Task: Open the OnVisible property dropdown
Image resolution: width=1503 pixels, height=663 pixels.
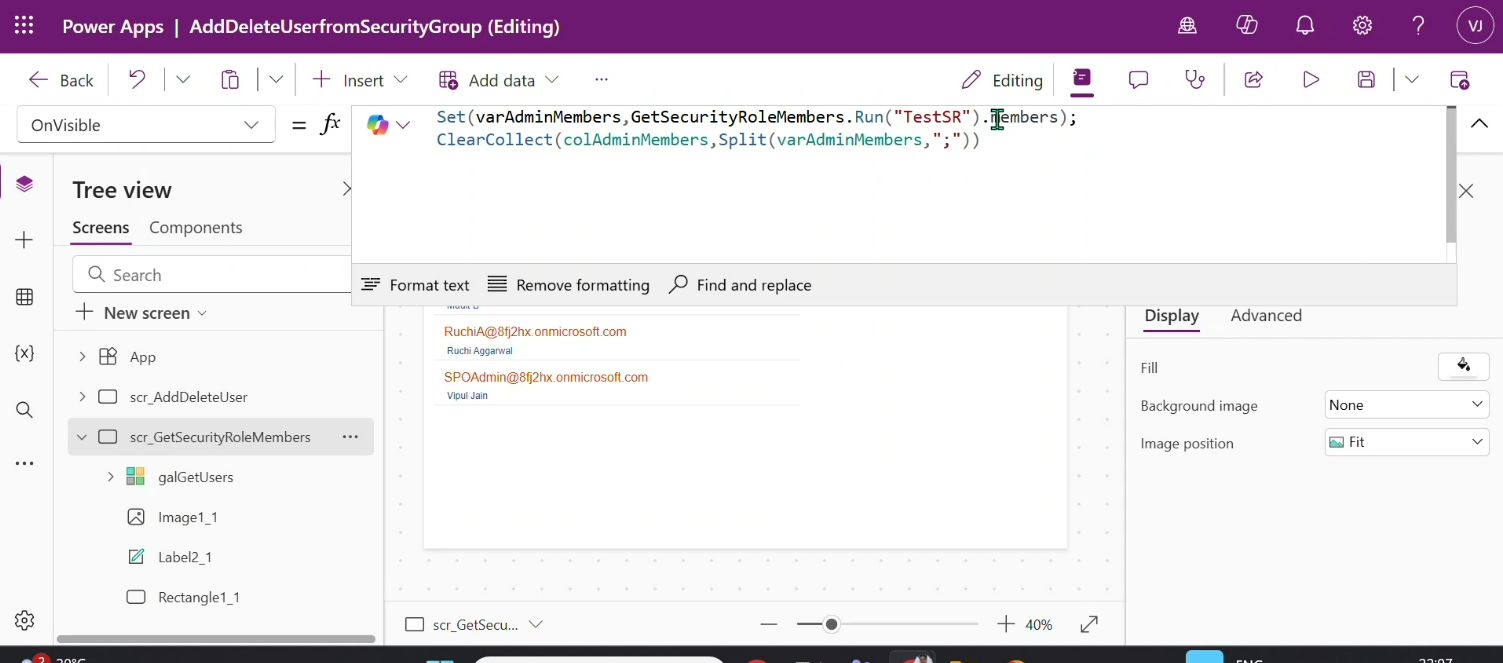Action: click(x=146, y=125)
